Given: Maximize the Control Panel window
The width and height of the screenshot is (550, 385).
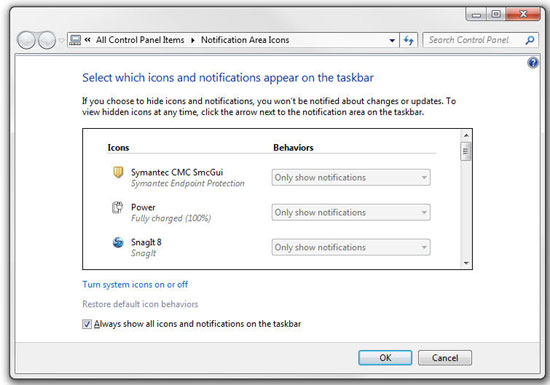Looking at the screenshot, I should 496,14.
